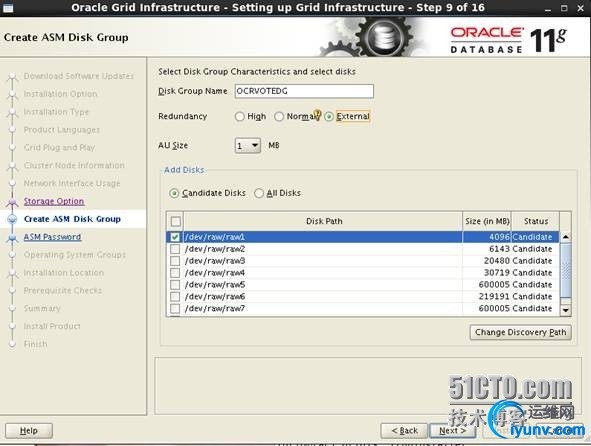
Task: Check the /dev/raw/raw2 disk checkbox
Action: [175, 249]
